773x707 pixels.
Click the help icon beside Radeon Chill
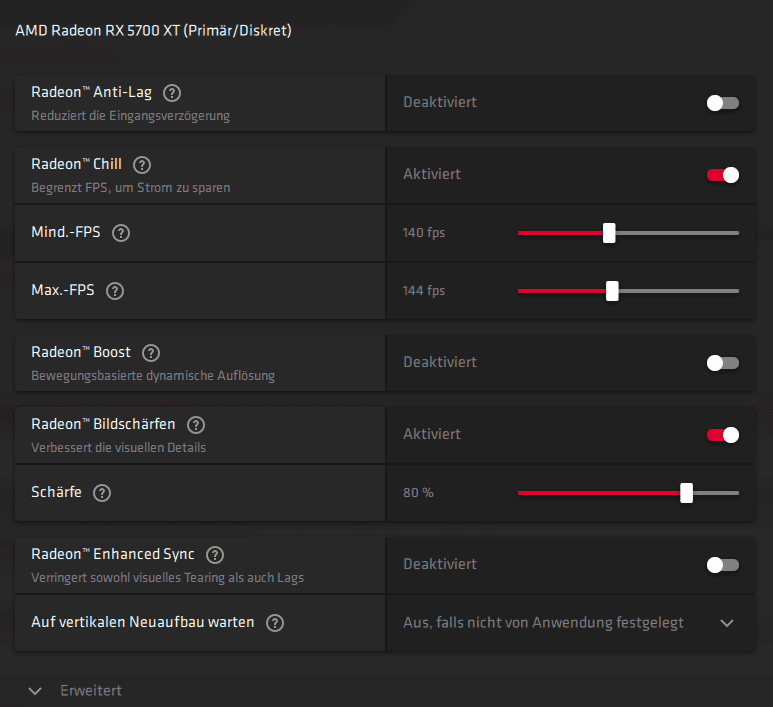(142, 165)
